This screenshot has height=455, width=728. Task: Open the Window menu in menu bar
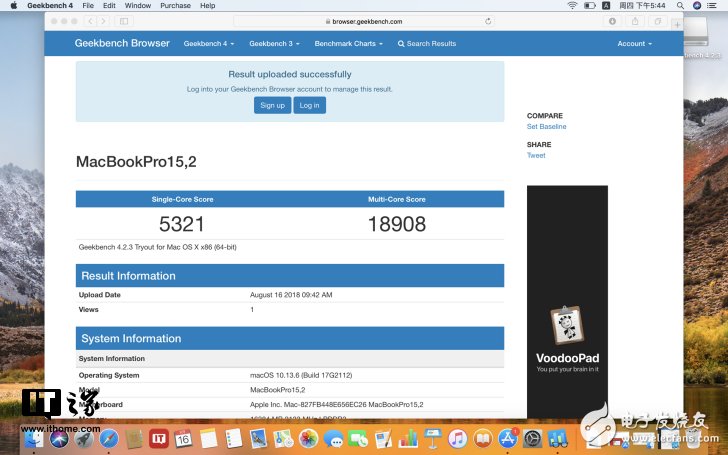click(x=138, y=6)
